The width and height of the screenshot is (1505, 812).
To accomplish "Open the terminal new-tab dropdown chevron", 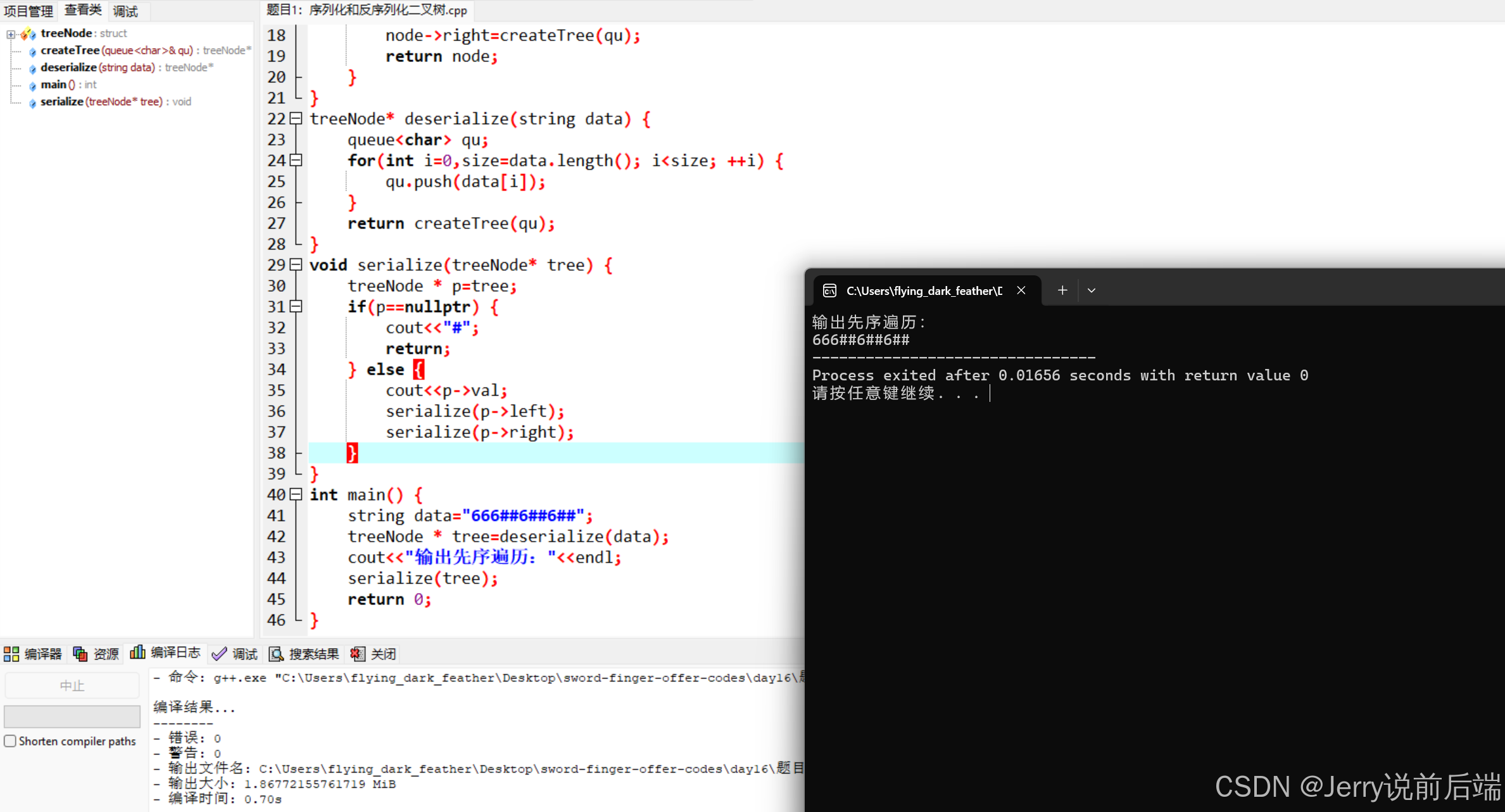I will [1091, 290].
